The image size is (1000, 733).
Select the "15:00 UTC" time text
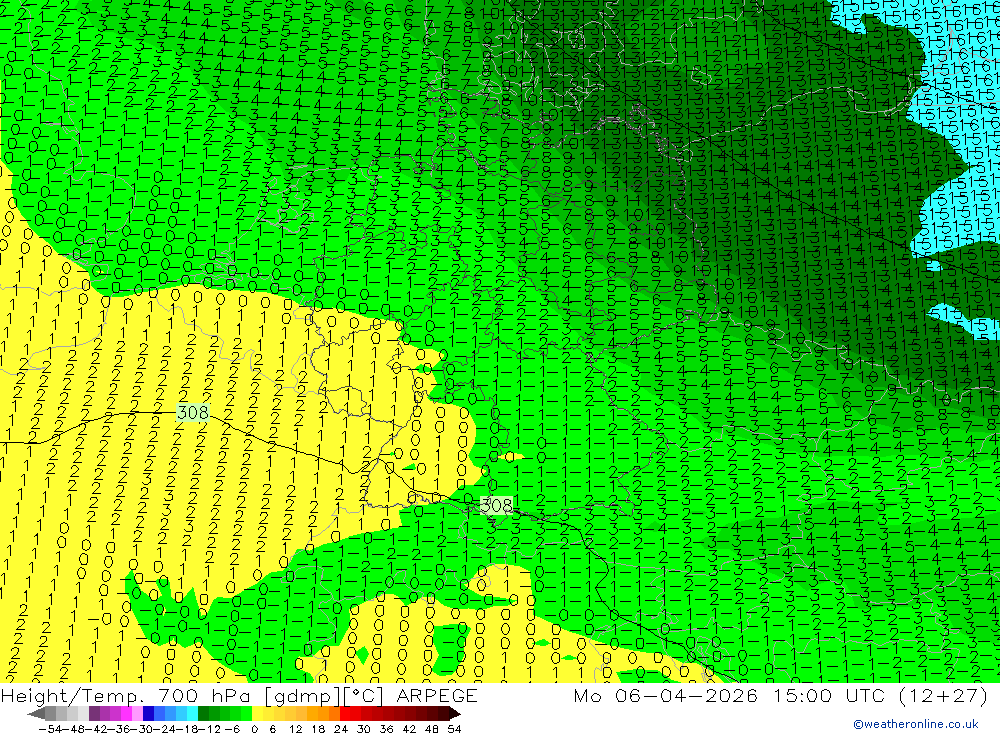(x=830, y=695)
